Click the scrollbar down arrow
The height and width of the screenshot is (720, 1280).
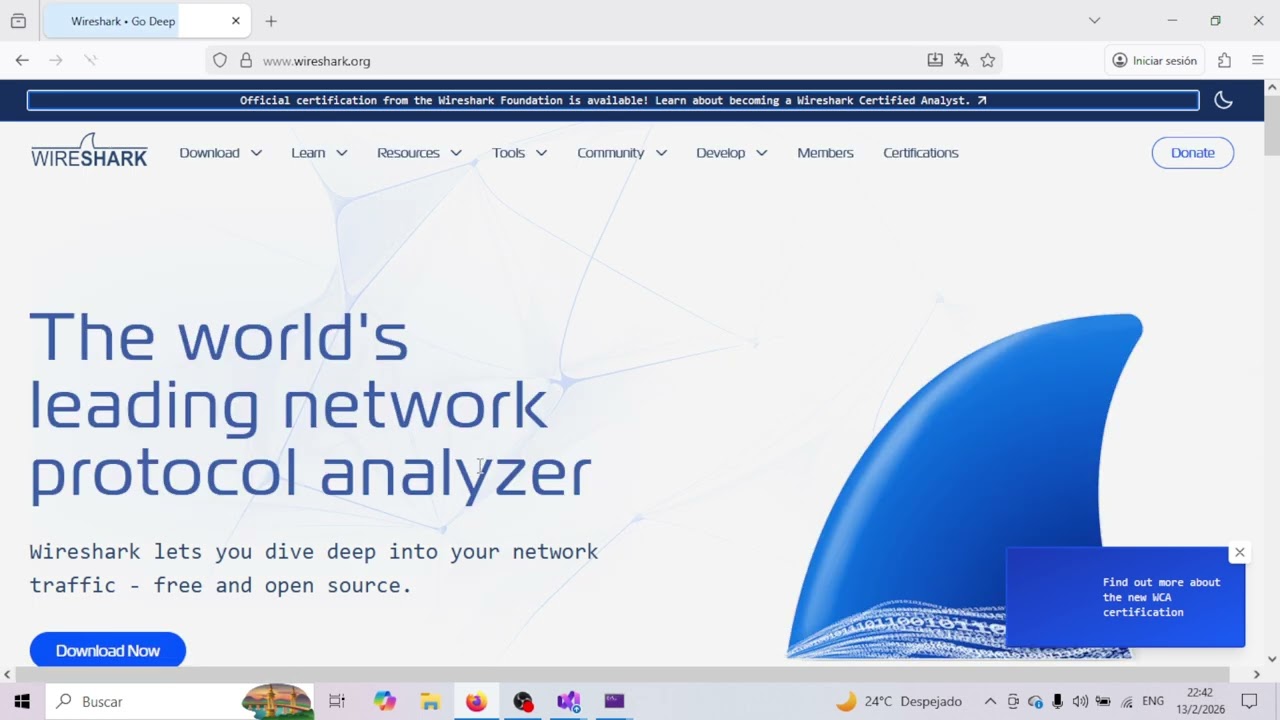[x=1272, y=659]
